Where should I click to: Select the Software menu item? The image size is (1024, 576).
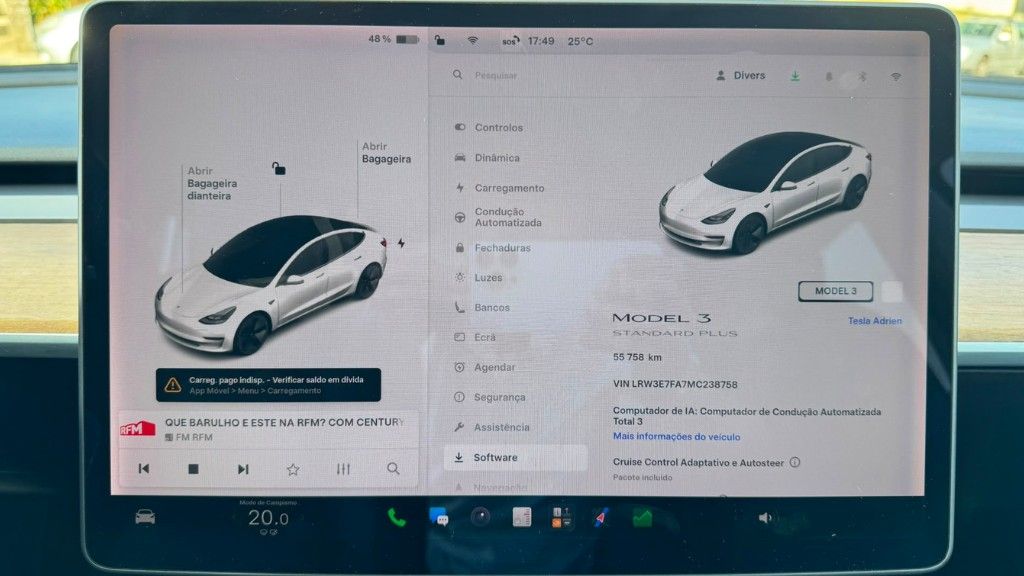pyautogui.click(x=515, y=457)
